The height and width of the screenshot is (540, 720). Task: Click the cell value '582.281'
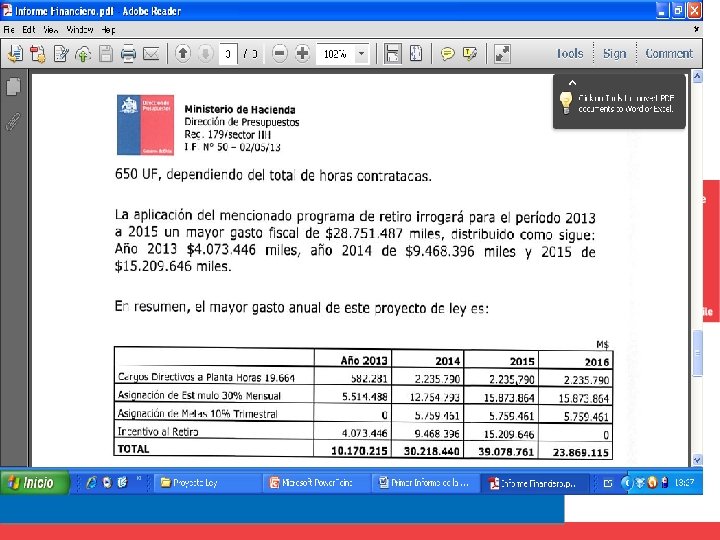369,379
